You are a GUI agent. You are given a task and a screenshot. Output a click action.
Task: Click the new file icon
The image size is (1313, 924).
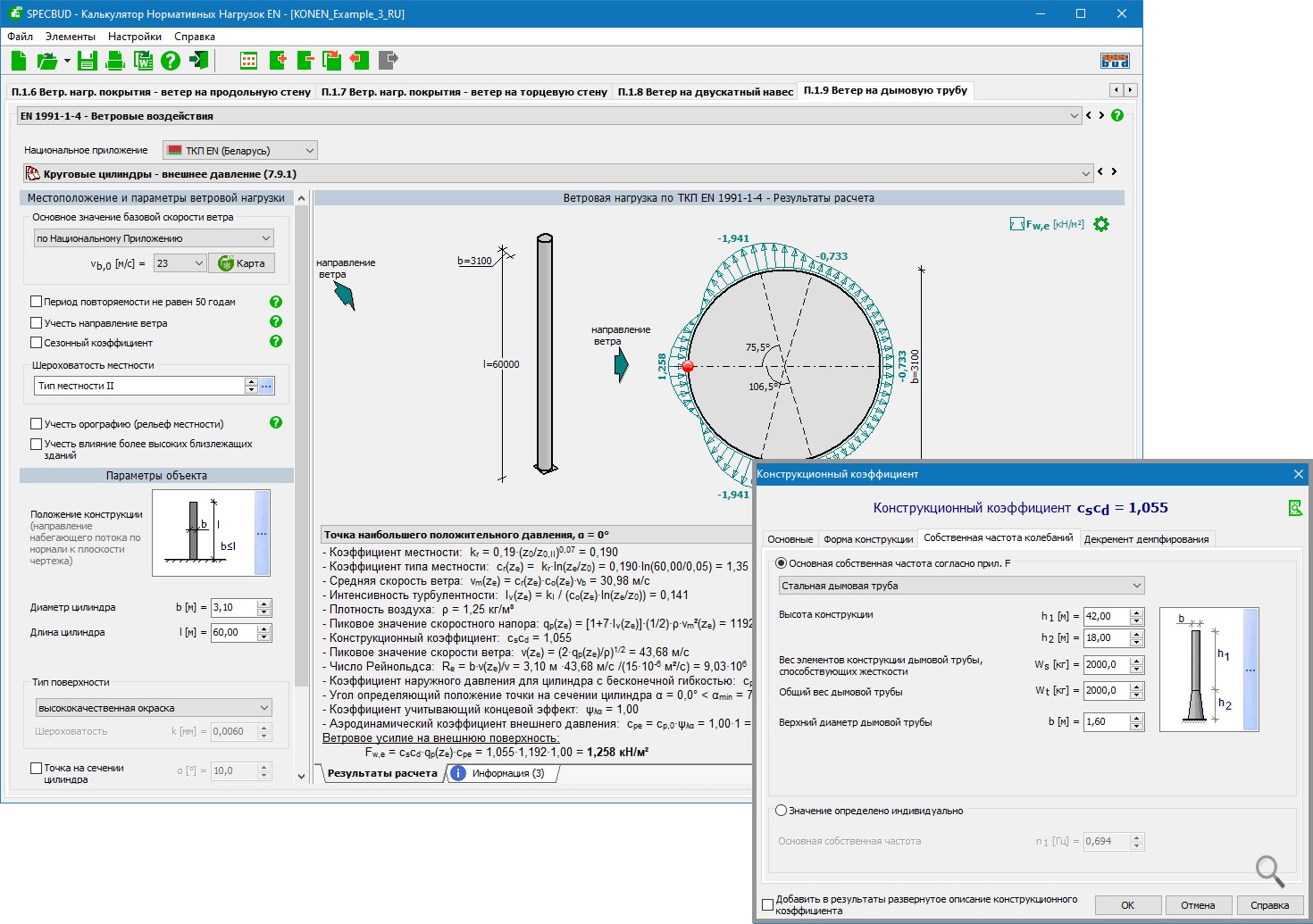19,61
